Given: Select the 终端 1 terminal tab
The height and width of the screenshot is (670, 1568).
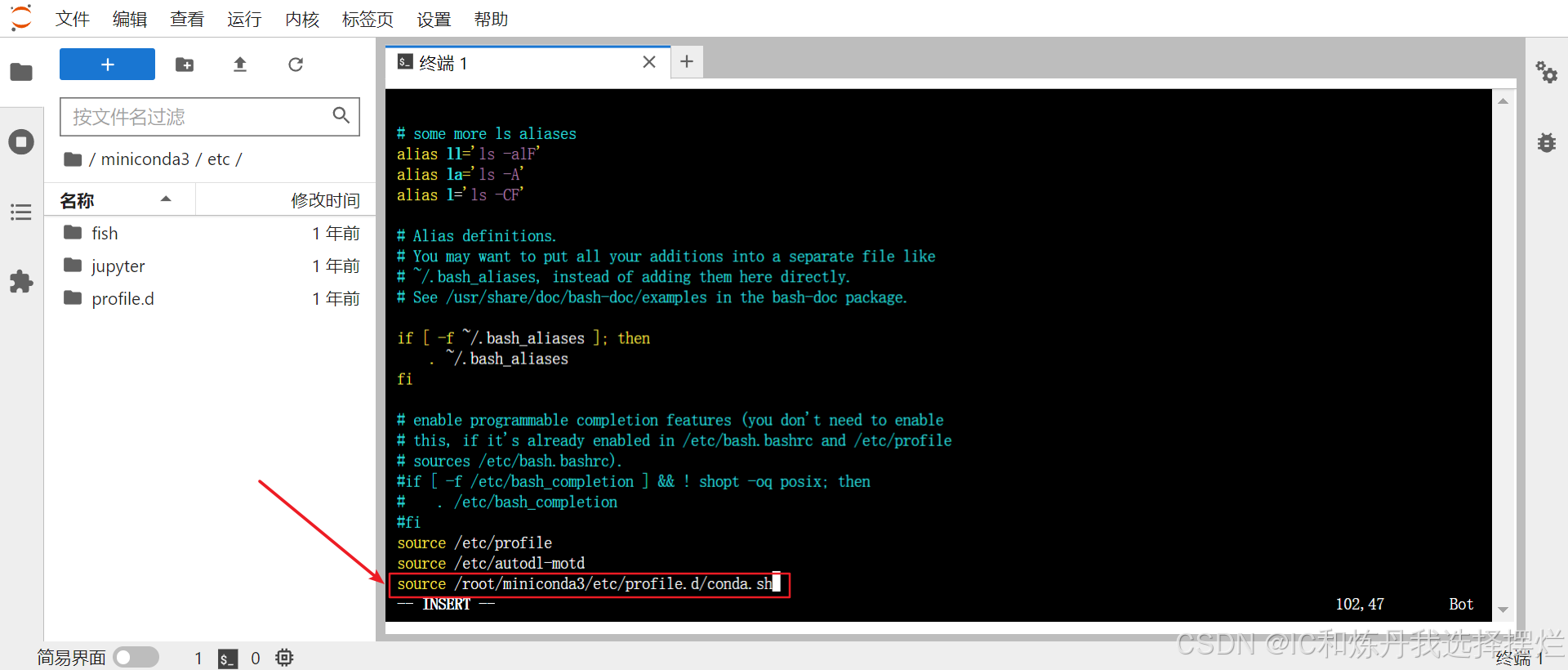Looking at the screenshot, I should coord(528,62).
